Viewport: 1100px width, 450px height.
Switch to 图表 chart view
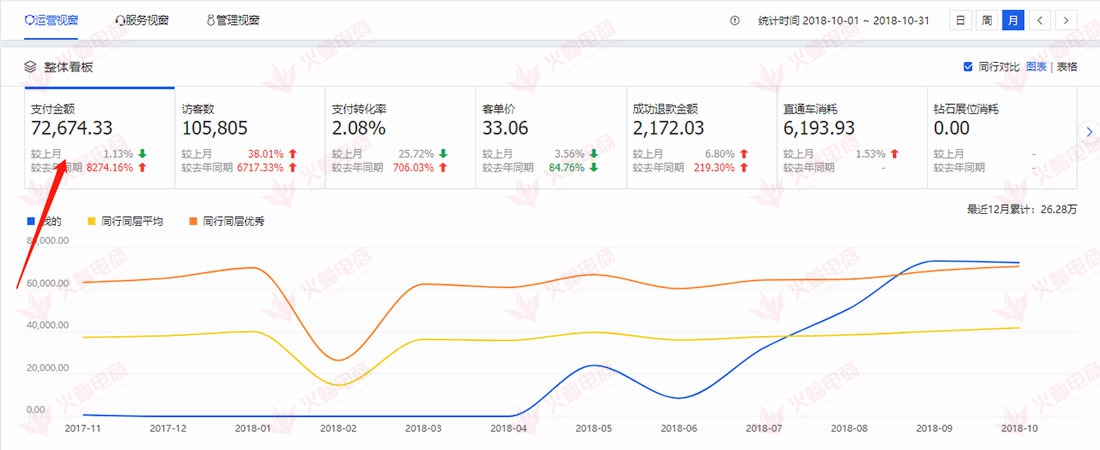(1036, 67)
